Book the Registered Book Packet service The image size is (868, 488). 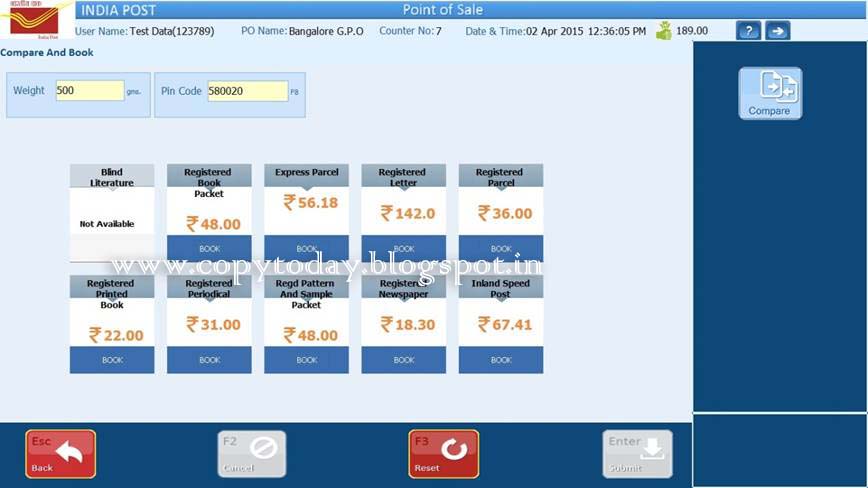click(209, 248)
